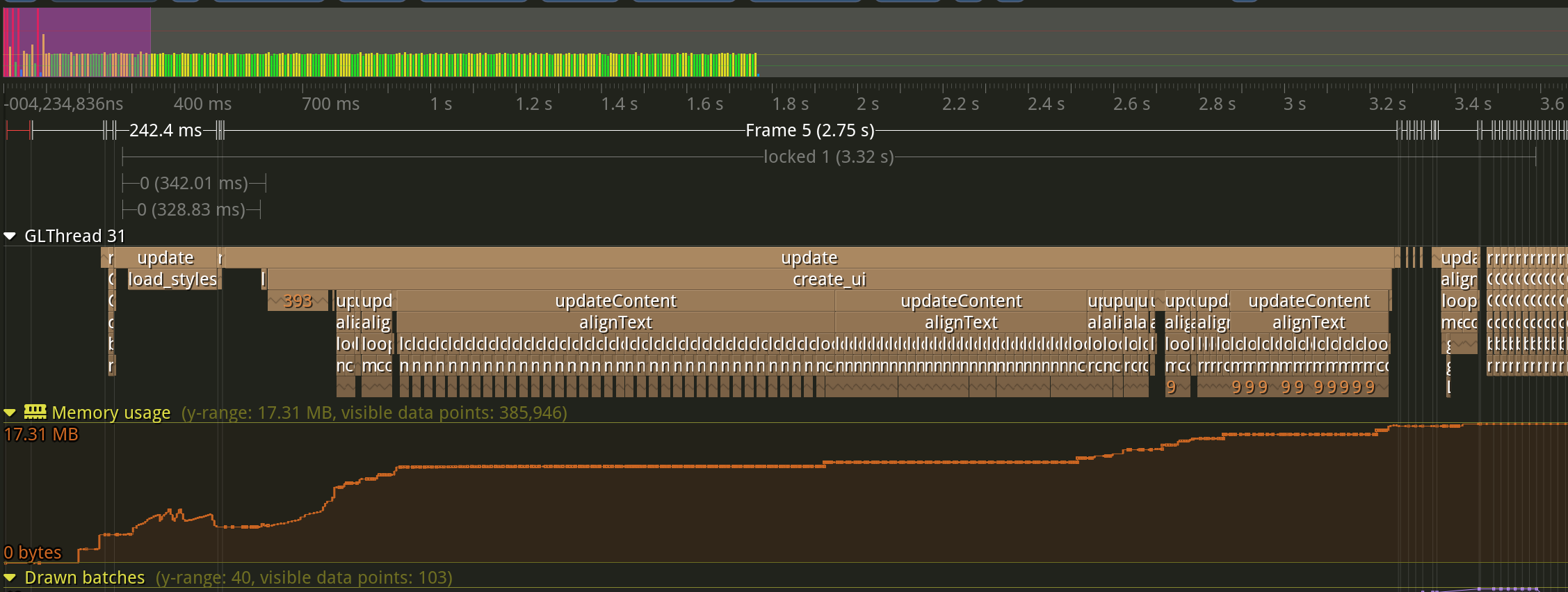Click the Memory usage plot title
Viewport: 1568px width, 592px height.
[111, 413]
